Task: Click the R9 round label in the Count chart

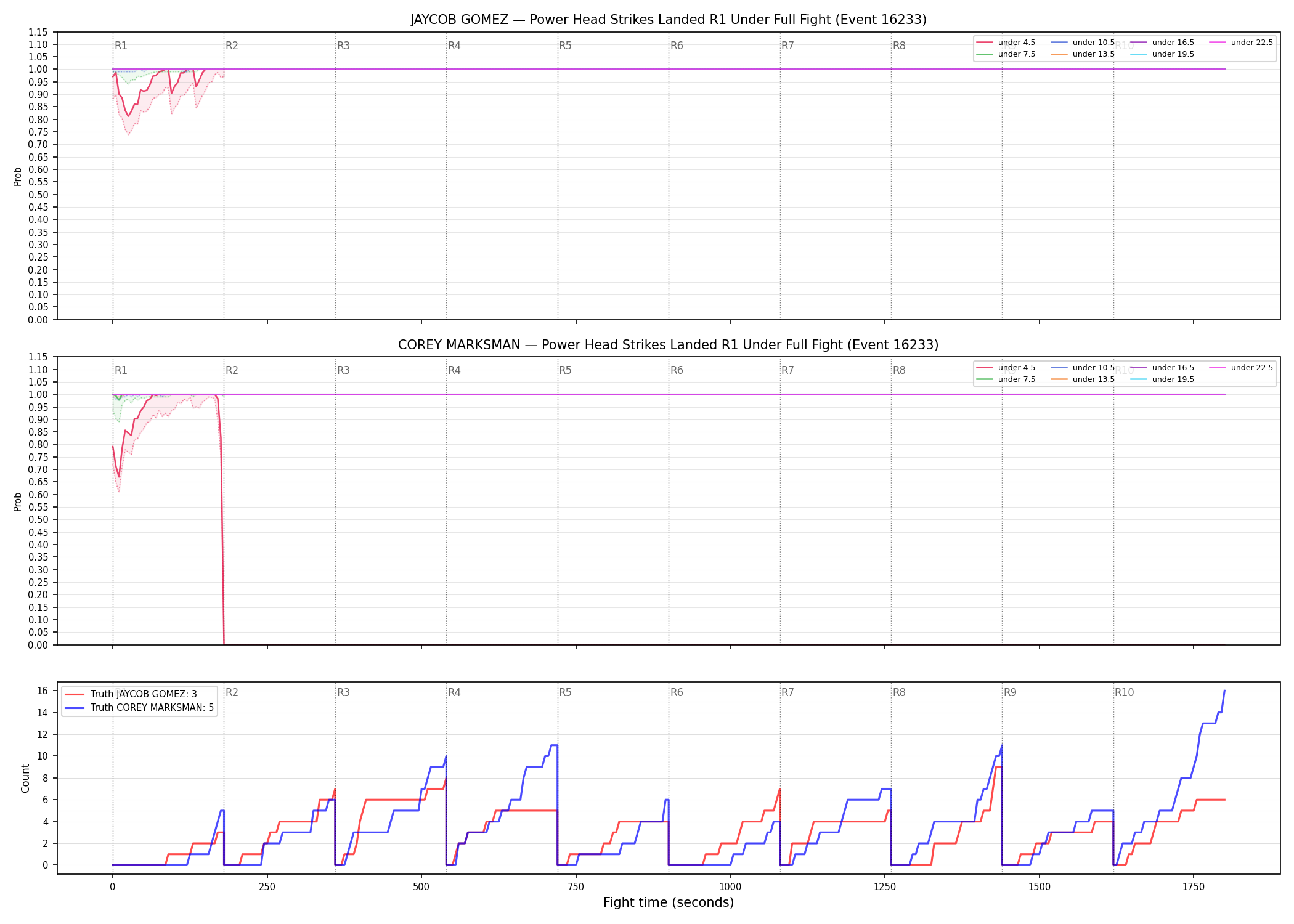Action: pos(1010,692)
